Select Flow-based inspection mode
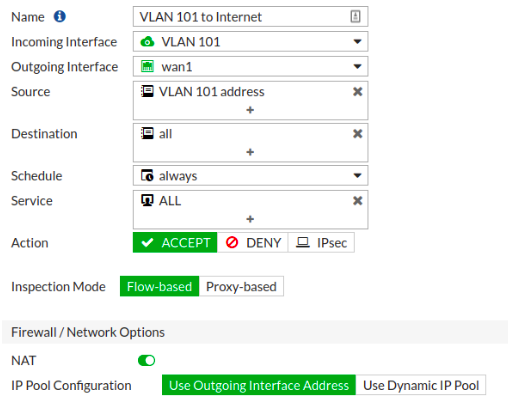 (x=159, y=286)
